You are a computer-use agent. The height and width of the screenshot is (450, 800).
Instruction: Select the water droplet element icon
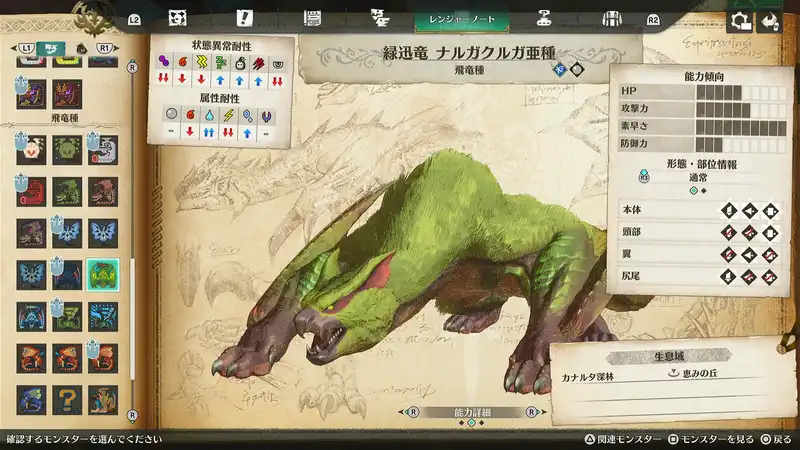tap(209, 115)
